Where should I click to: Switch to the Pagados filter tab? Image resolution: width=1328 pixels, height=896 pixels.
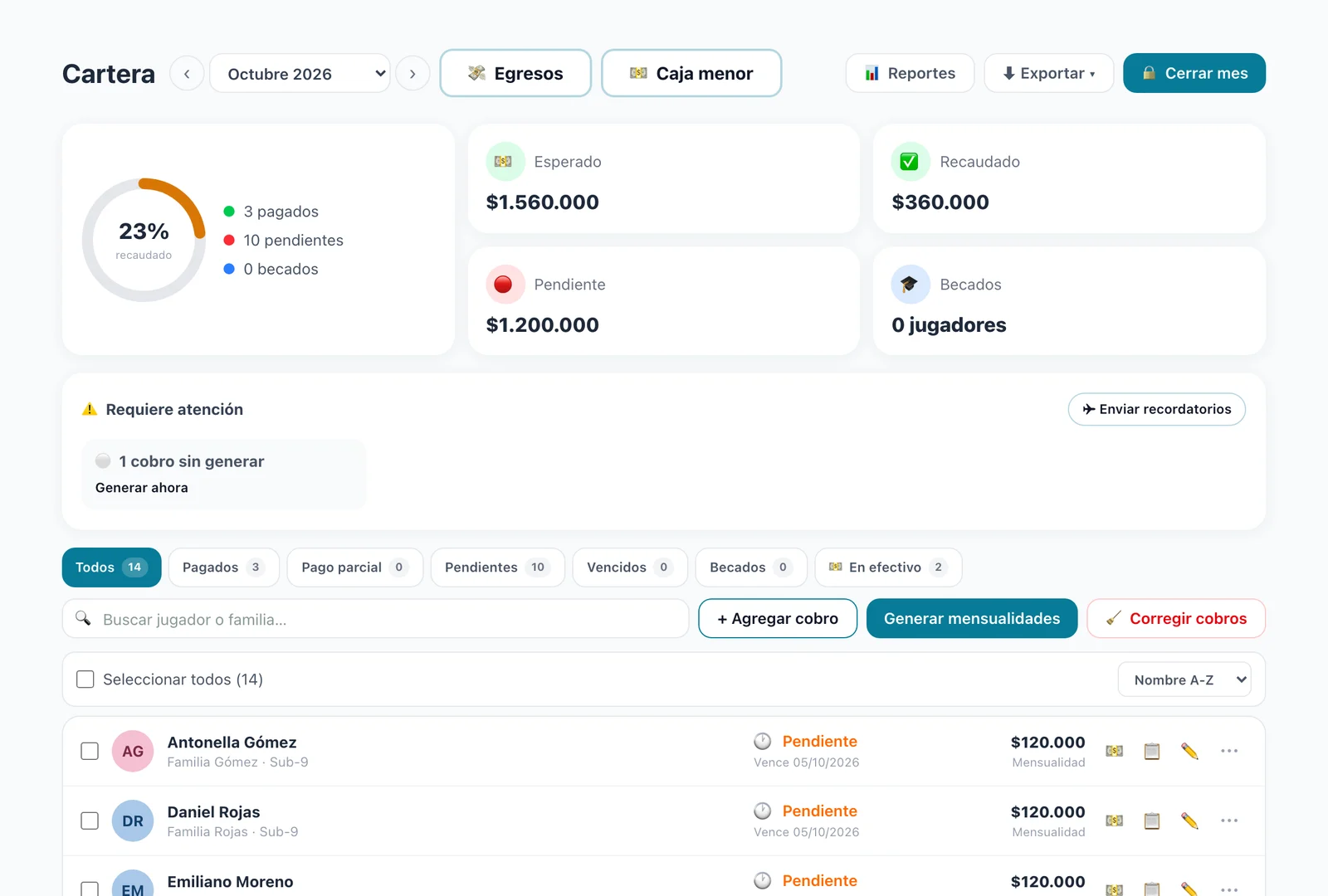point(223,567)
